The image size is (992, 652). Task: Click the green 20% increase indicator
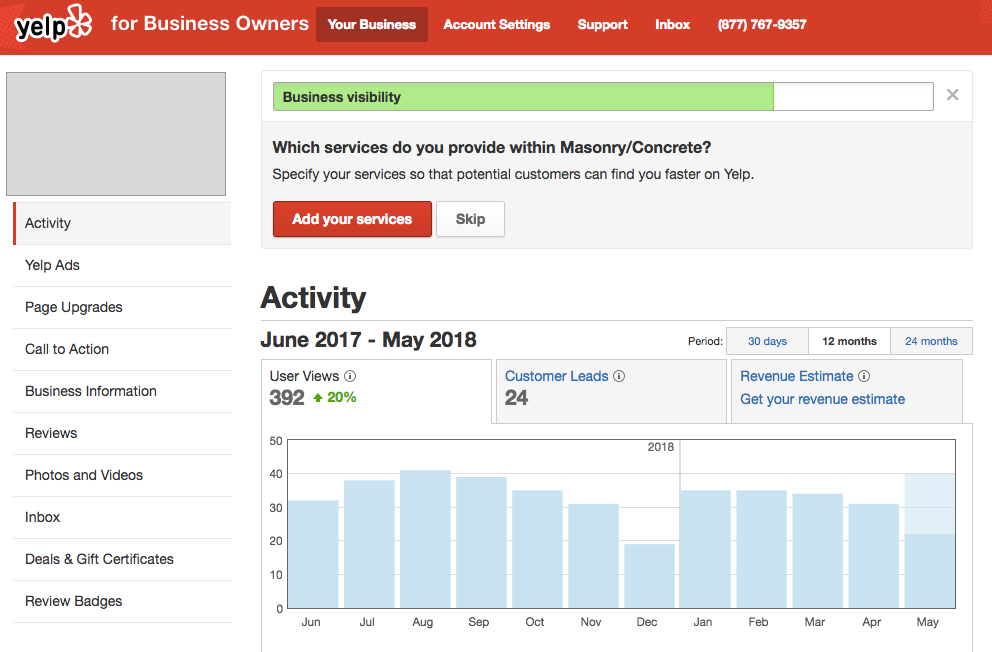335,398
